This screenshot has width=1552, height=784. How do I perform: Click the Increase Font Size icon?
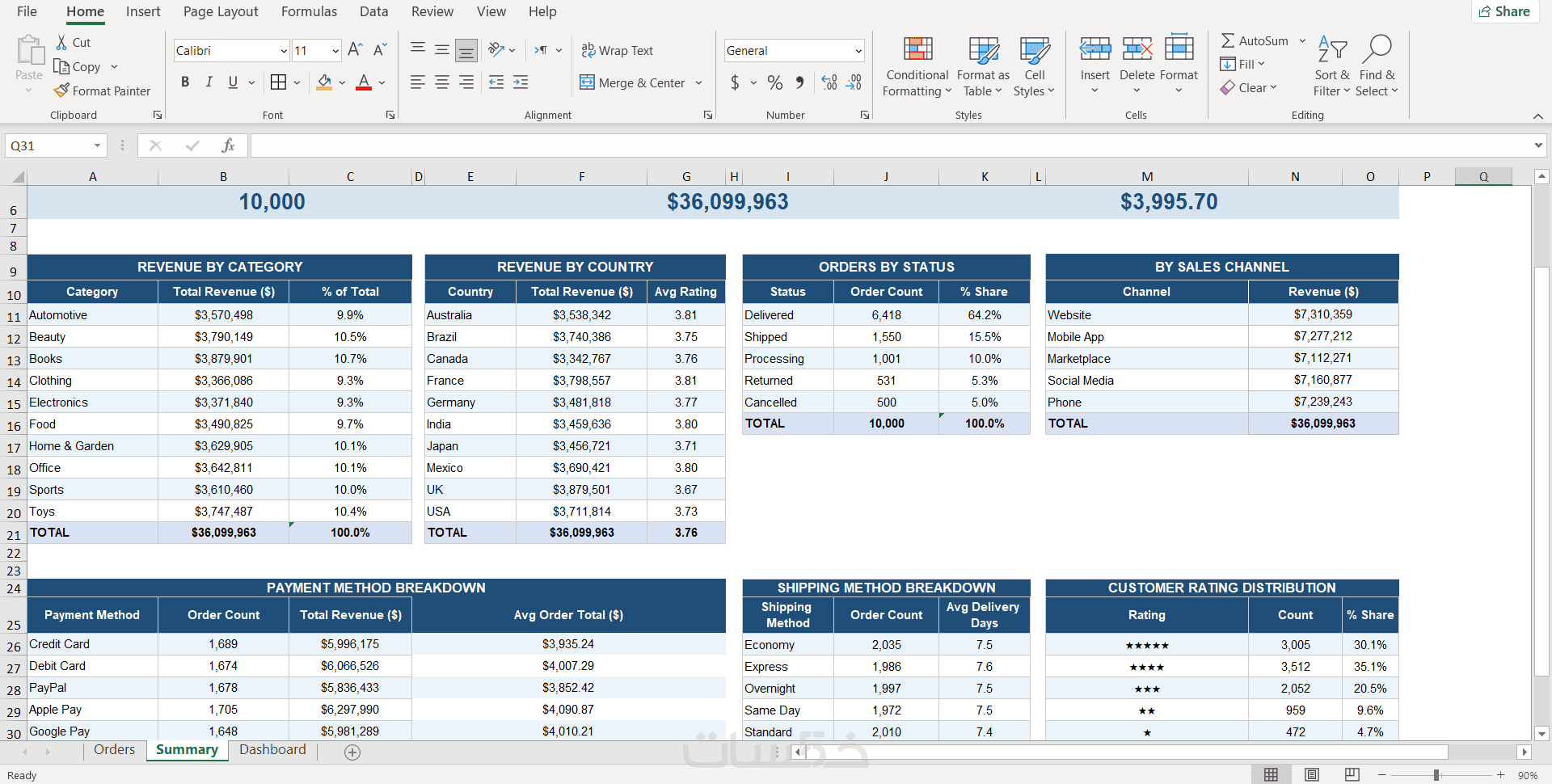pos(355,50)
